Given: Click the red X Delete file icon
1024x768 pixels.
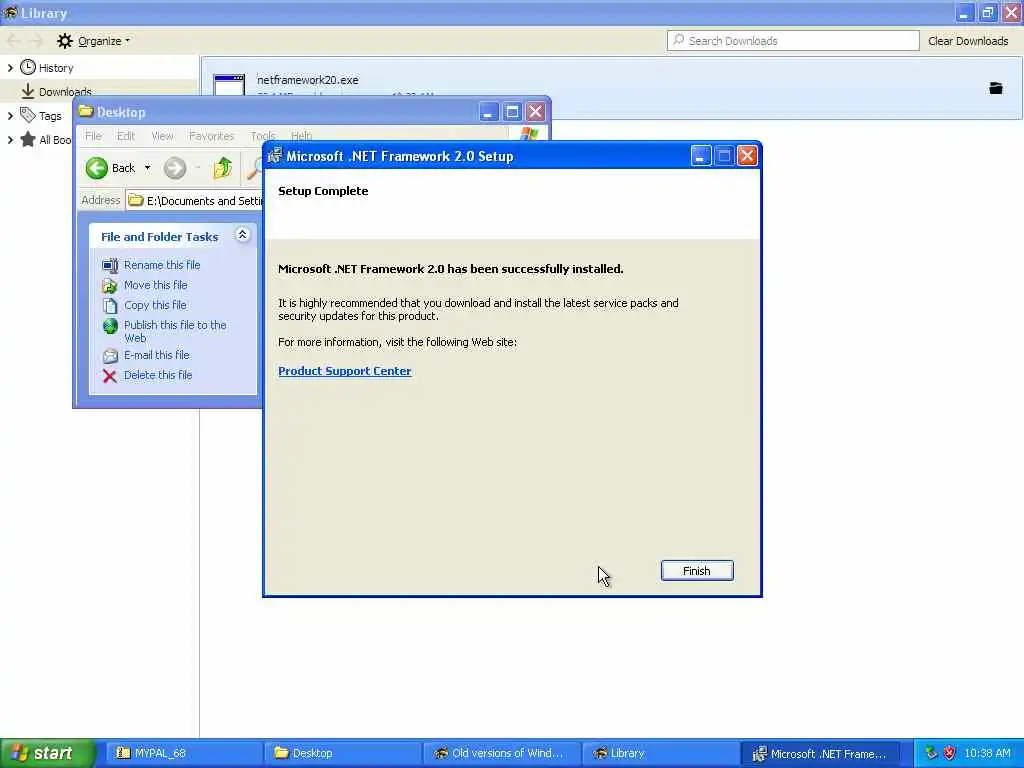Looking at the screenshot, I should click(110, 376).
